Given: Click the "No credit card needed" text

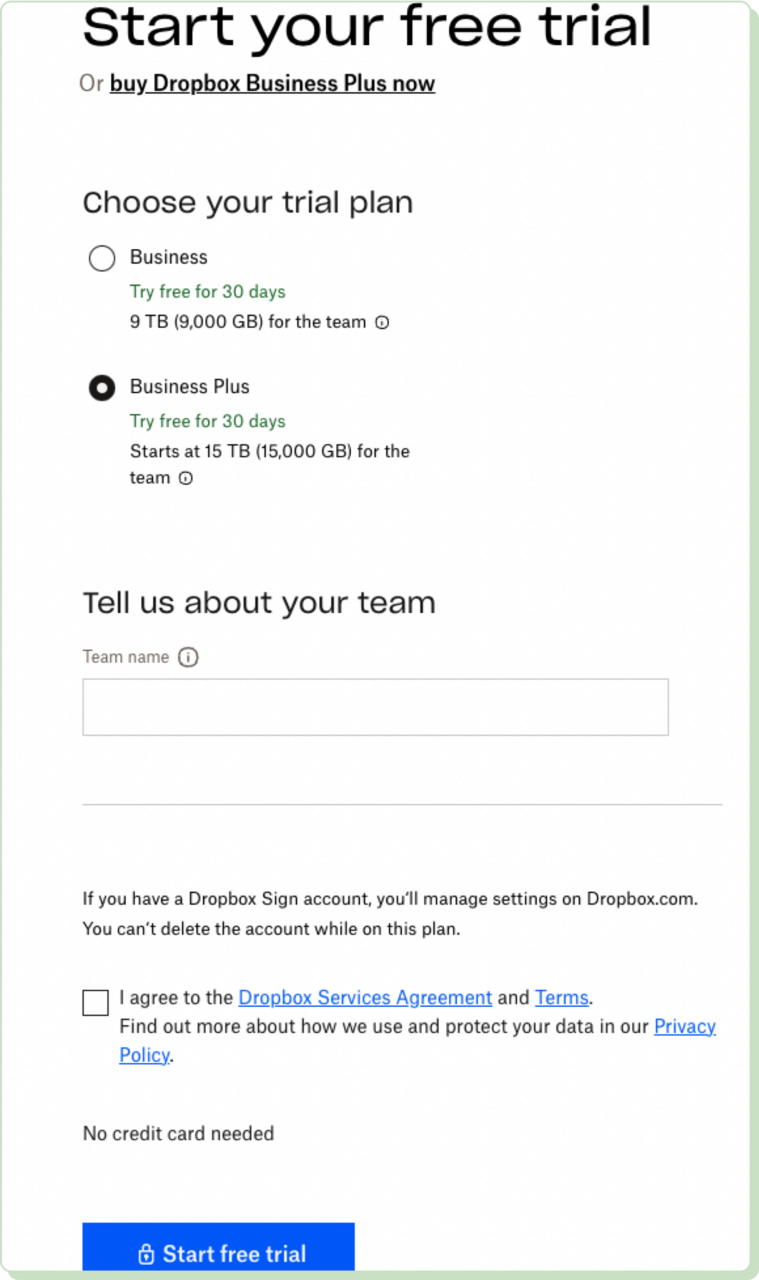Looking at the screenshot, I should pos(178,1133).
